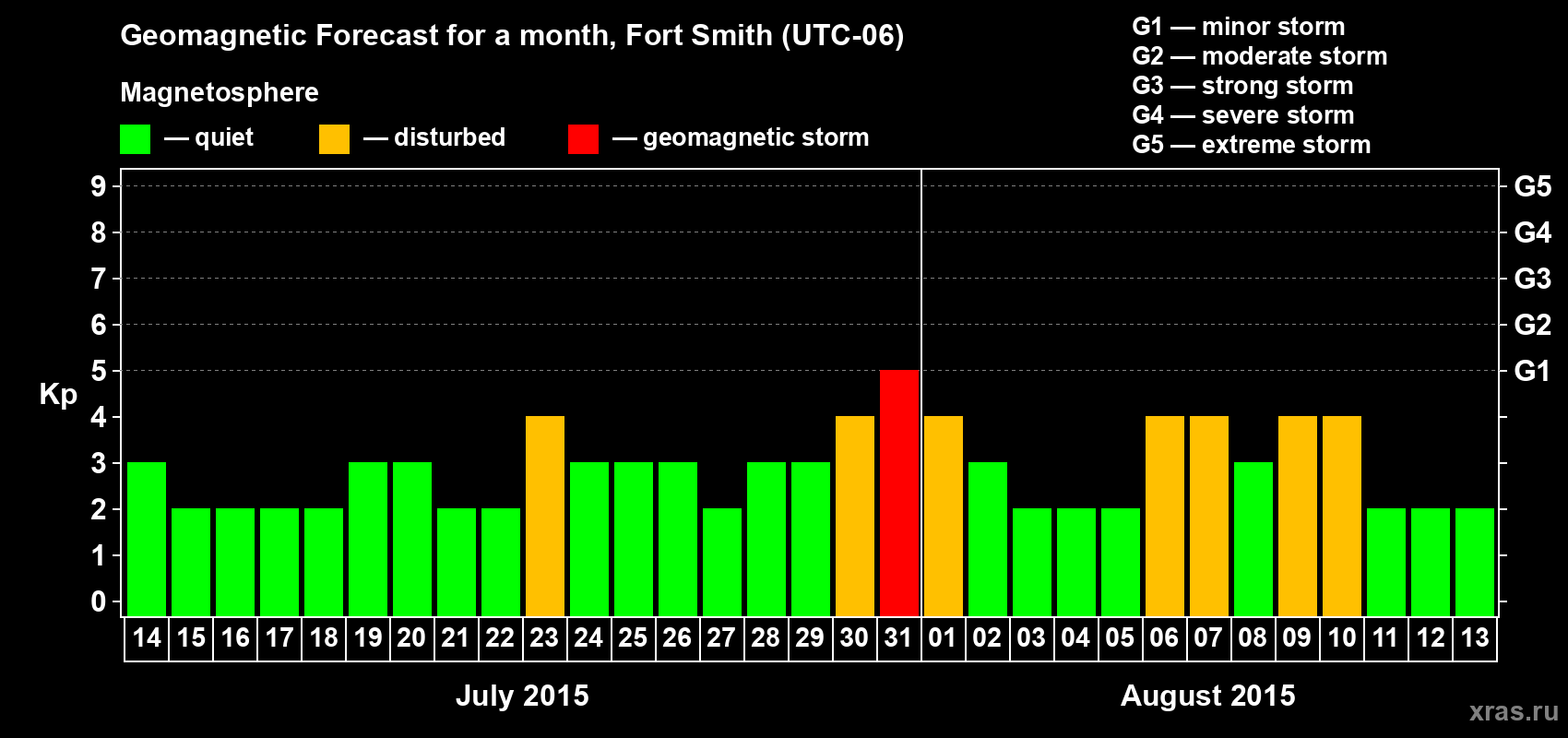The width and height of the screenshot is (1568, 738).
Task: Click the Kp axis label
Action: [x=58, y=395]
